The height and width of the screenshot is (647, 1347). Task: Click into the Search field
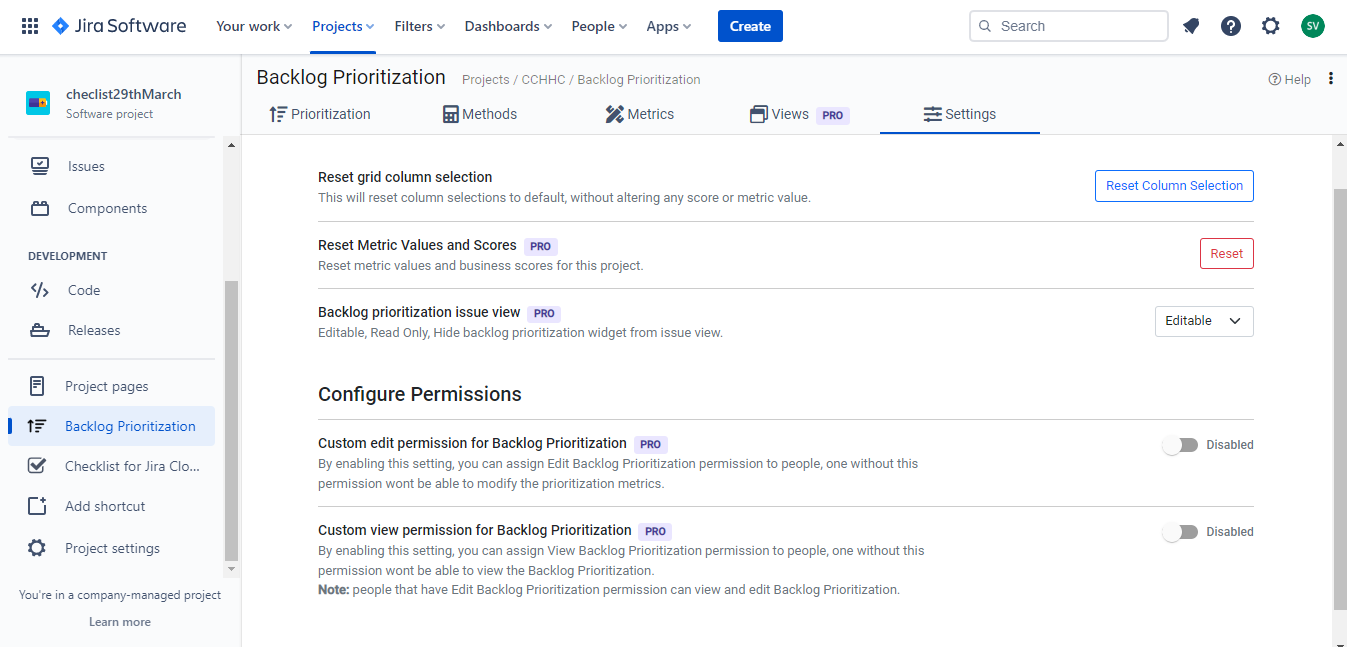[1078, 26]
